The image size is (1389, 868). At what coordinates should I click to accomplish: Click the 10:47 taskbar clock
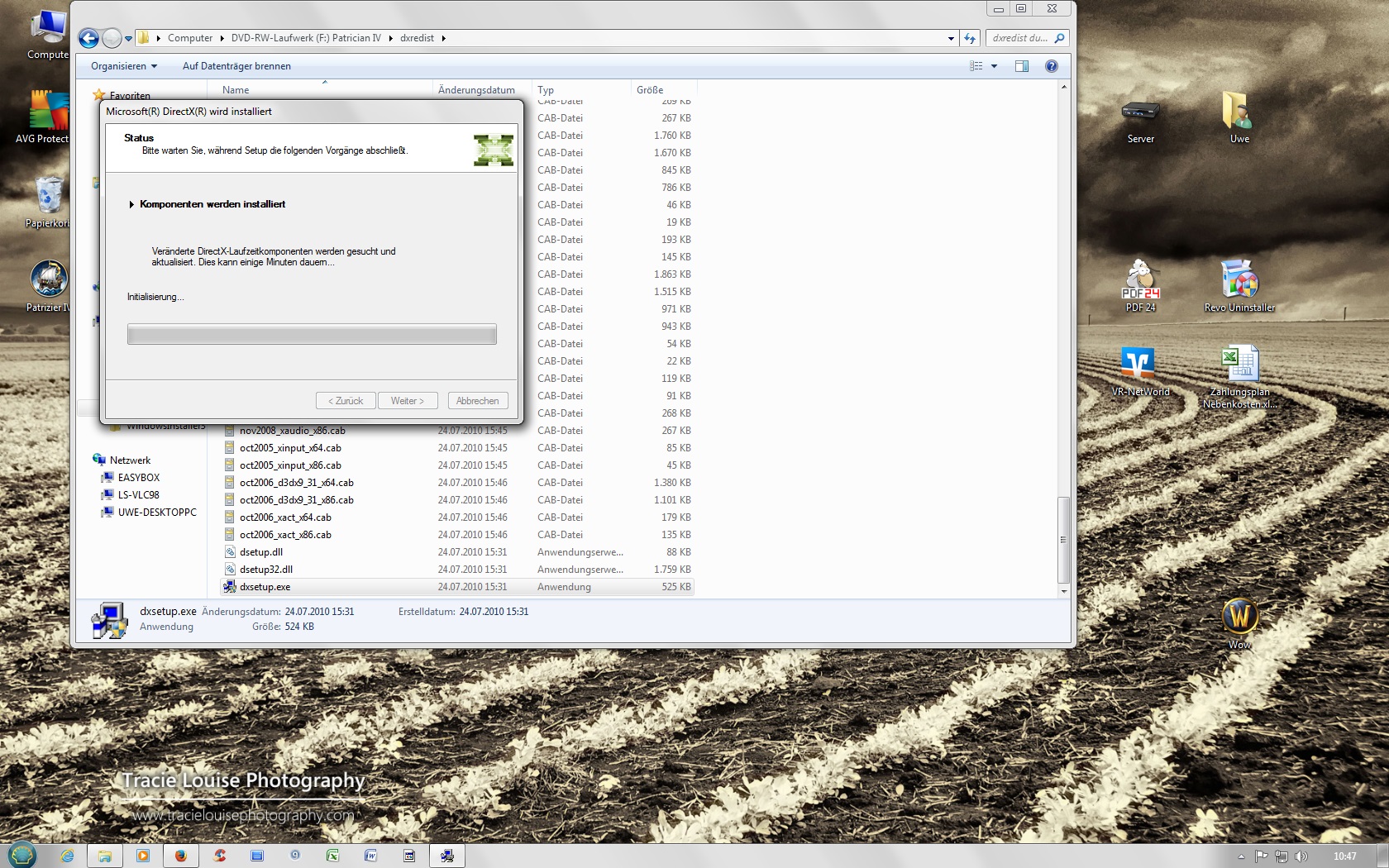click(x=1345, y=856)
